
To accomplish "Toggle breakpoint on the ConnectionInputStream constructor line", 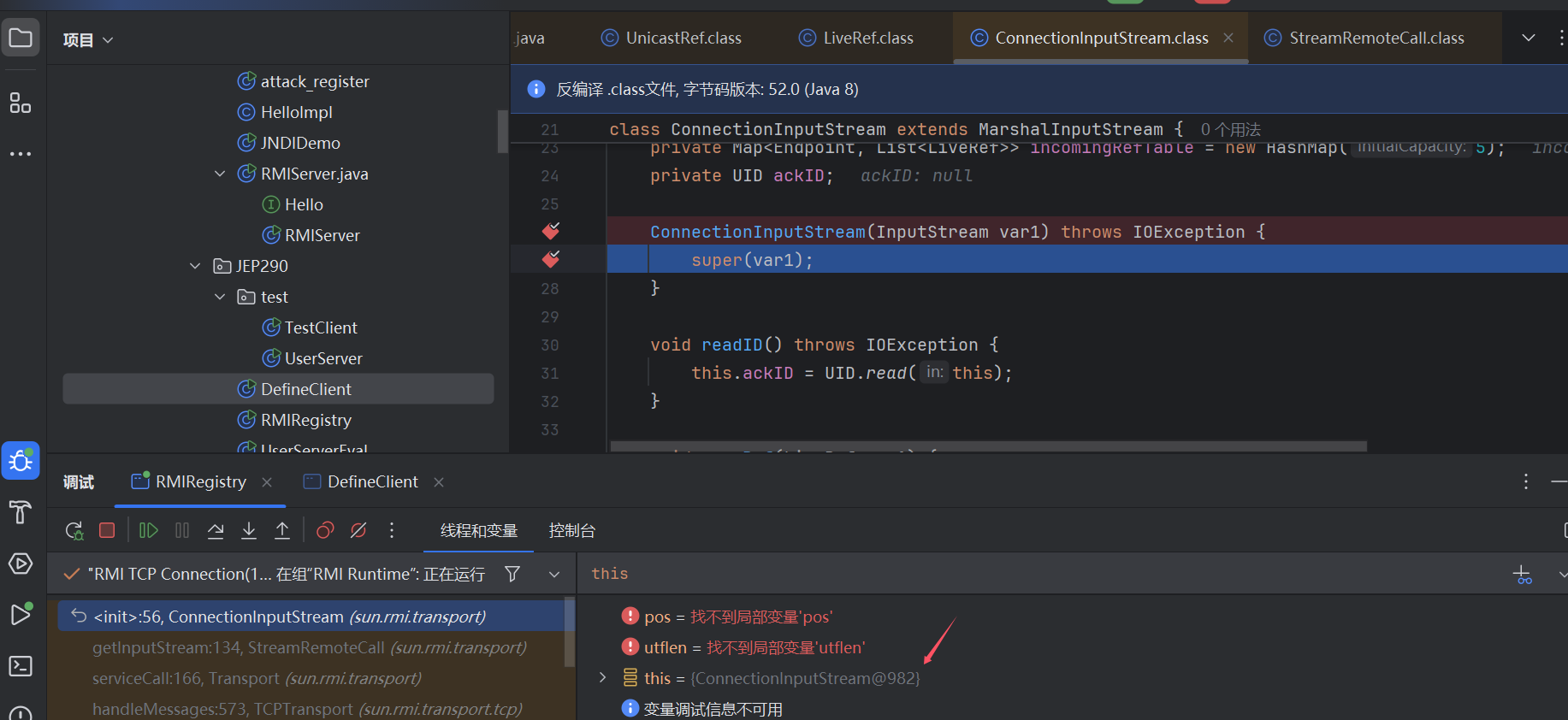I will pos(551,231).
